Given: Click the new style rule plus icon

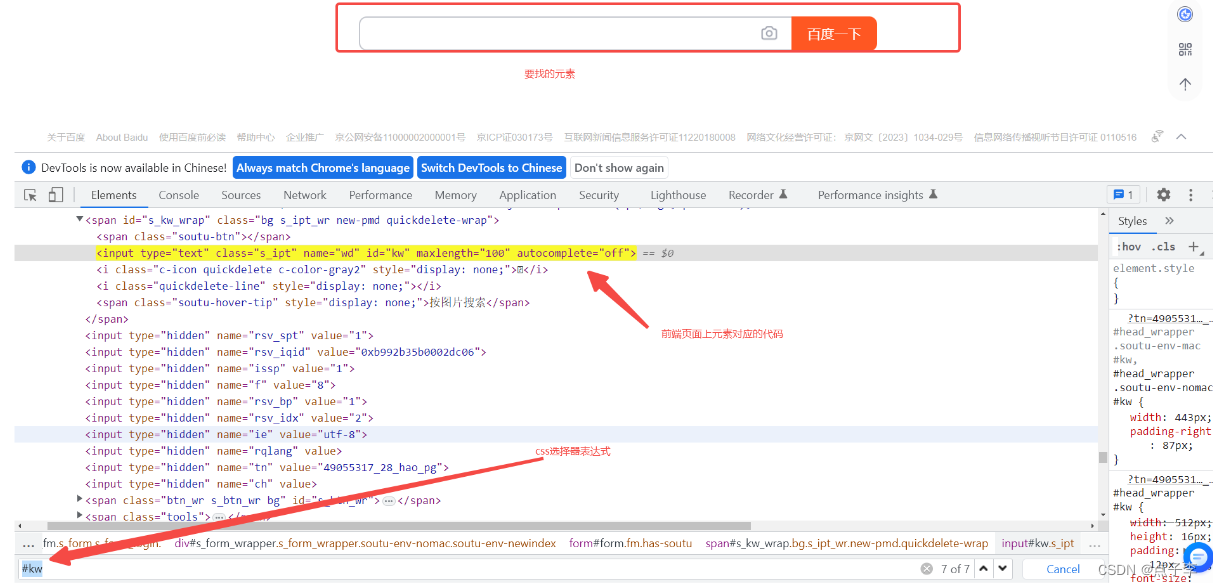Looking at the screenshot, I should coord(1193,246).
